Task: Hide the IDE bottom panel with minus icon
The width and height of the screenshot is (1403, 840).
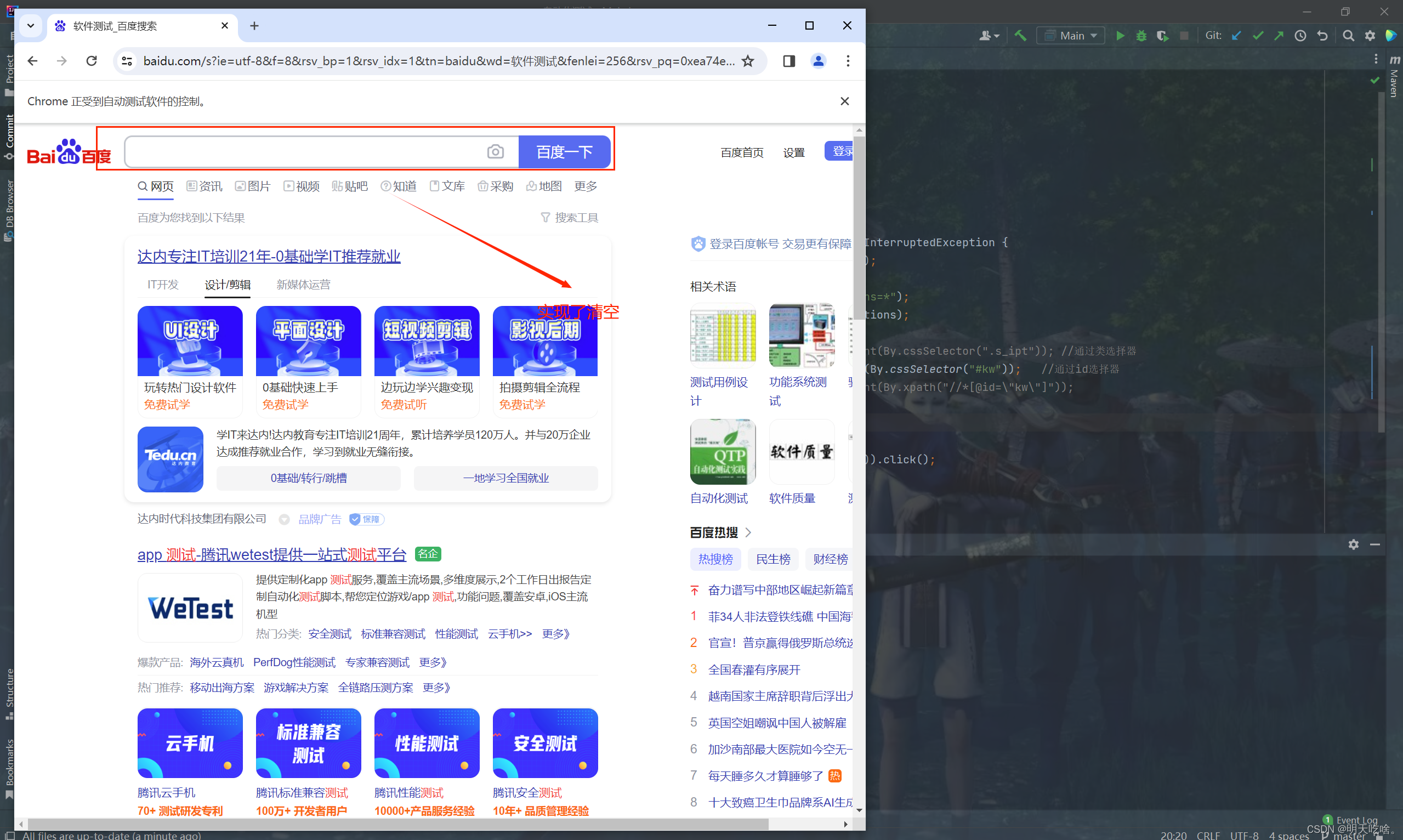Action: tap(1374, 544)
